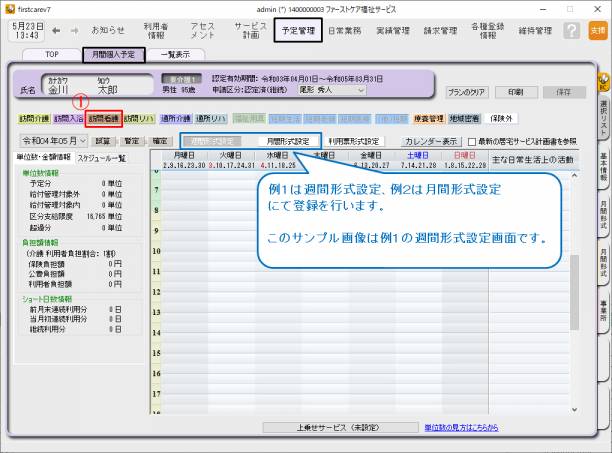Screen dimensions: 612x453
Task: Select the 通所介護 service tag
Action: [176, 119]
